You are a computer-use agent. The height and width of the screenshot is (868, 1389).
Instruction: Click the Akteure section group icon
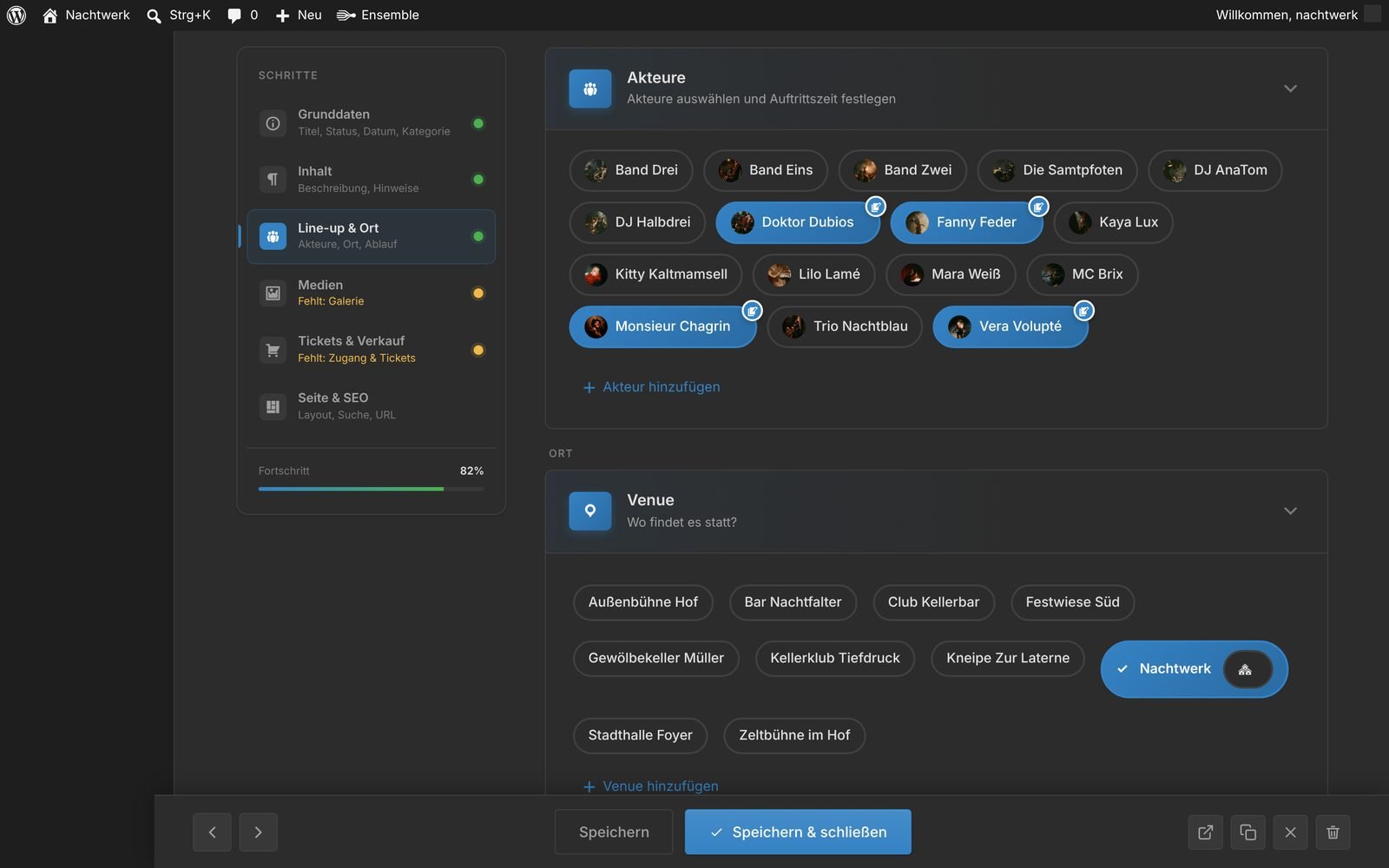(x=590, y=89)
